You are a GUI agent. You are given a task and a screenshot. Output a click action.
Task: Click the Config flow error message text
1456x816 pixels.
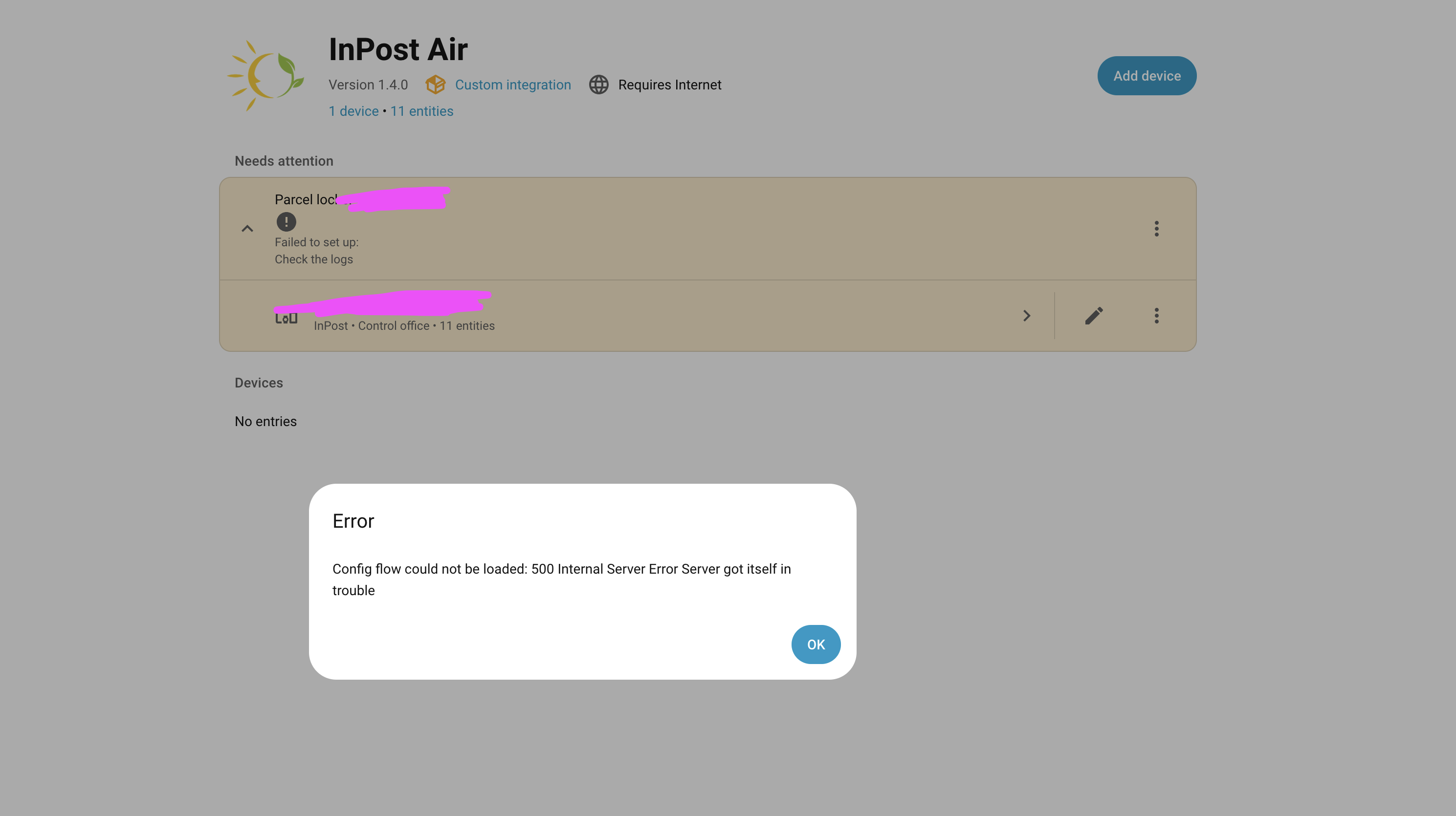561,579
